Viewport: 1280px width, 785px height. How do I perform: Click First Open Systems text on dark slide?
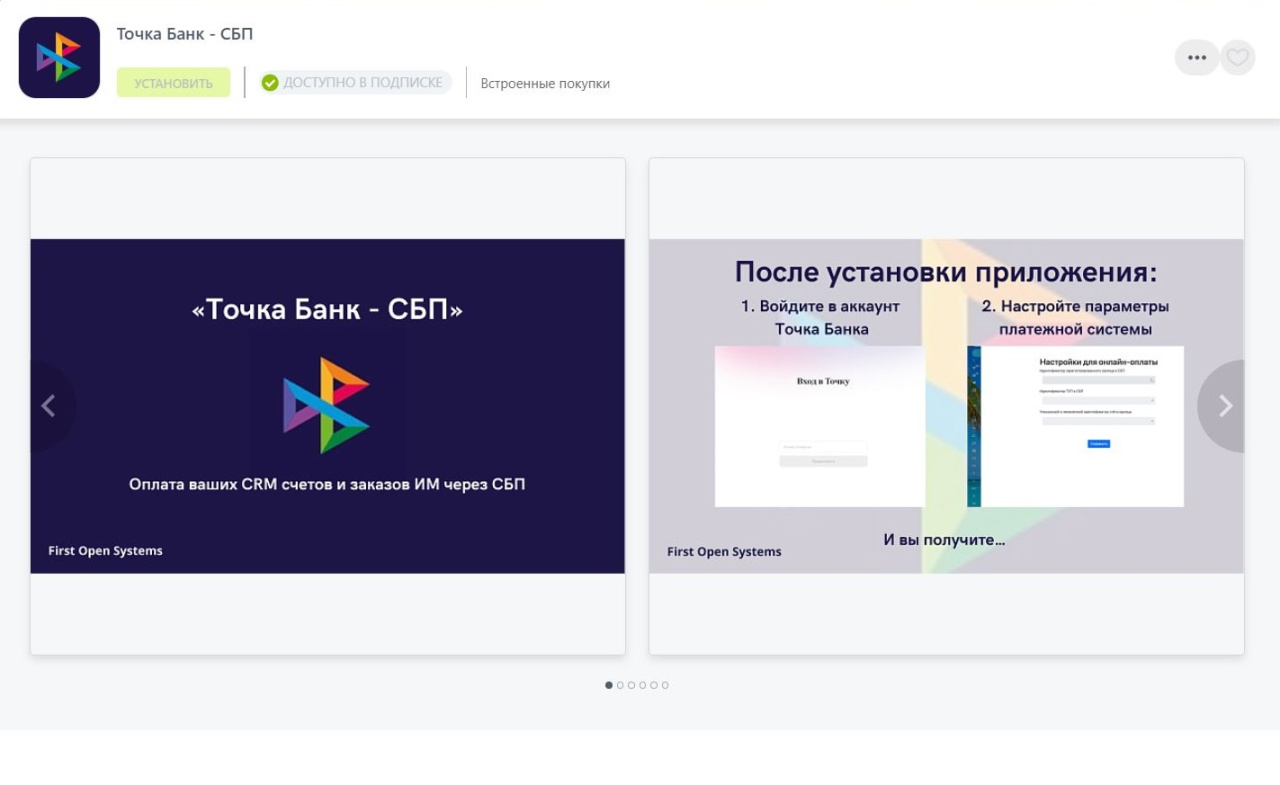(x=105, y=551)
